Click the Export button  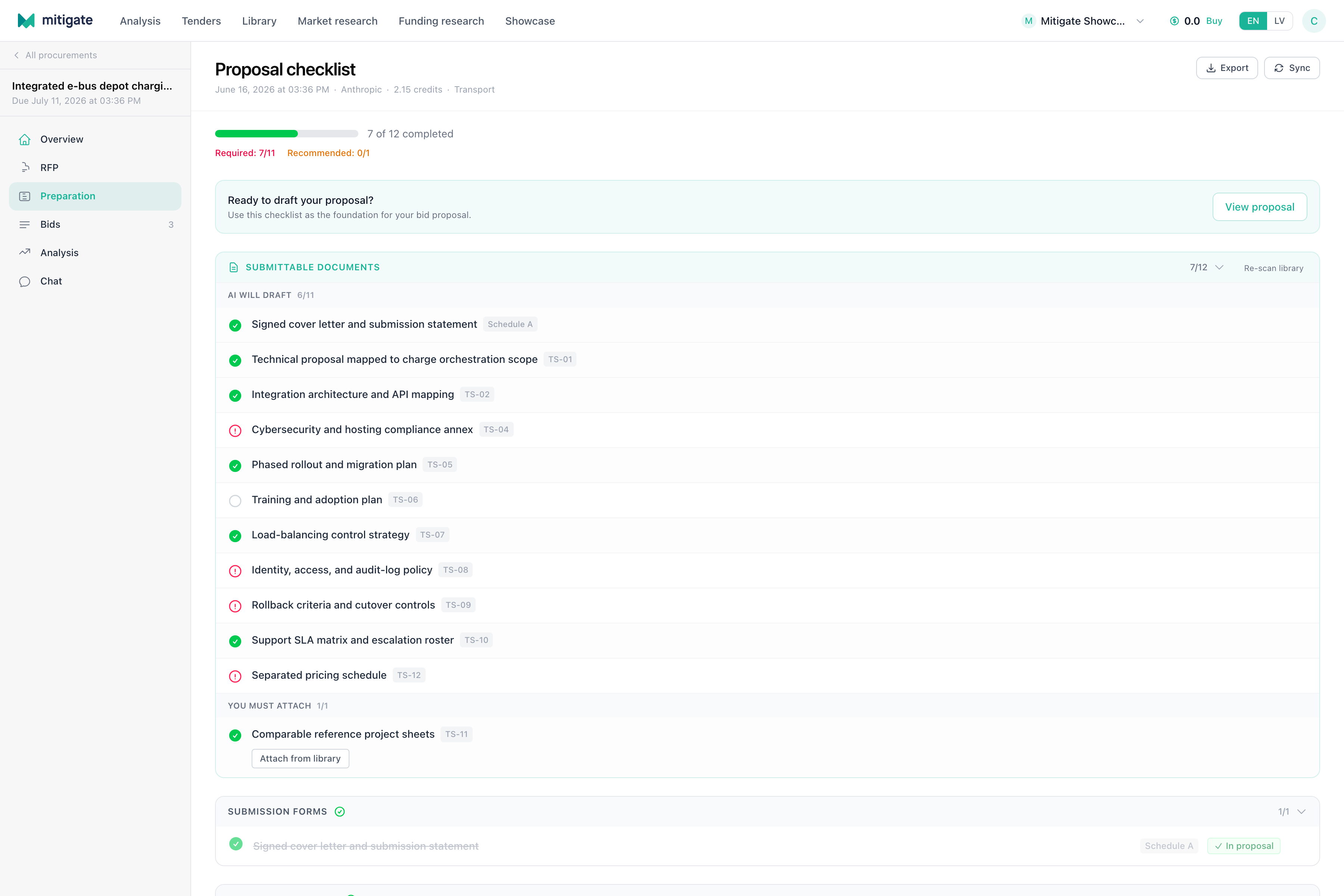pyautogui.click(x=1227, y=68)
